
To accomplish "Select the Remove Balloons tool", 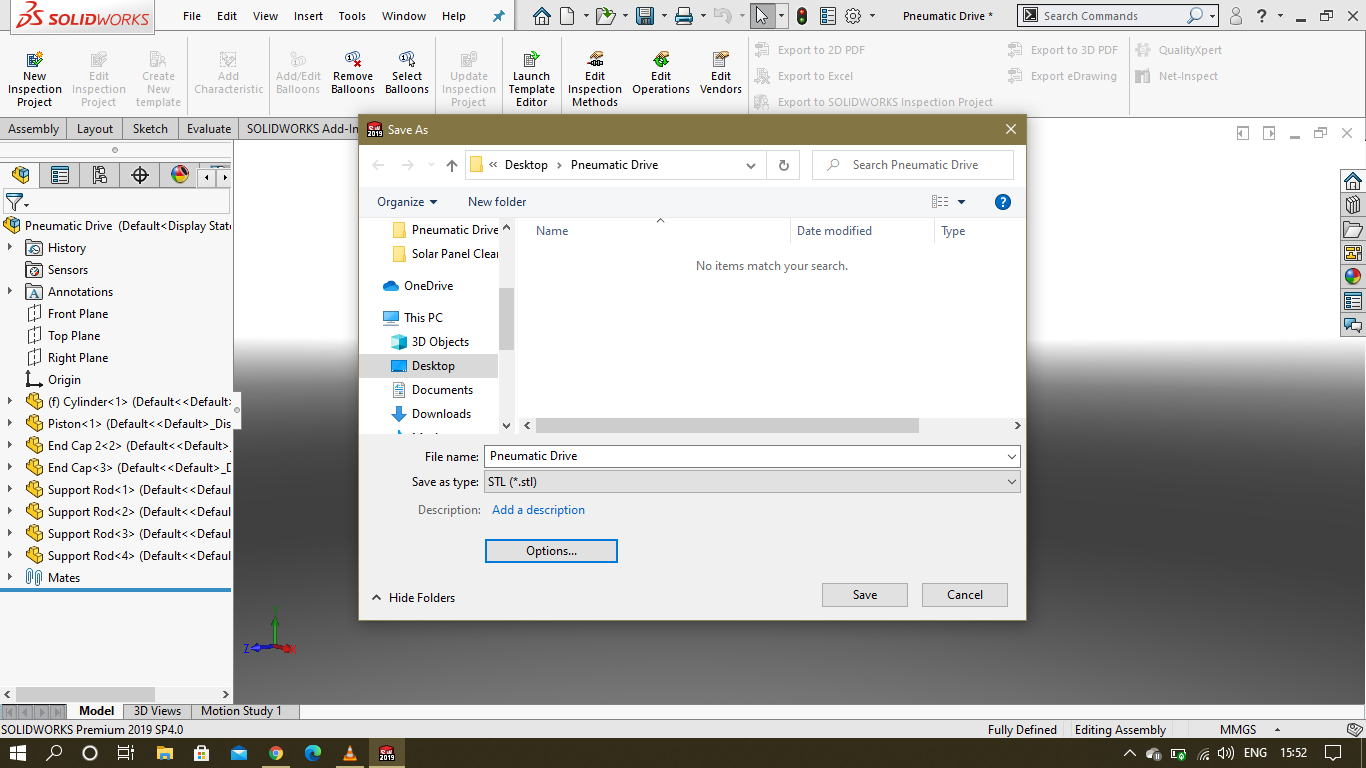I will point(352,72).
